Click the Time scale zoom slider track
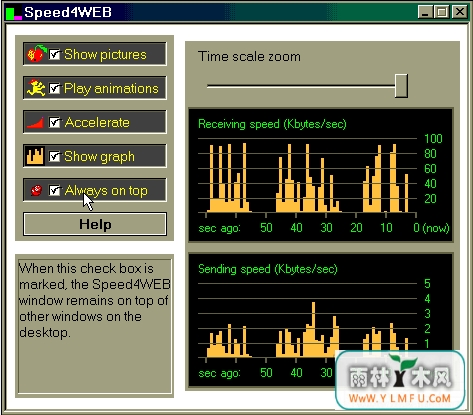 point(301,86)
